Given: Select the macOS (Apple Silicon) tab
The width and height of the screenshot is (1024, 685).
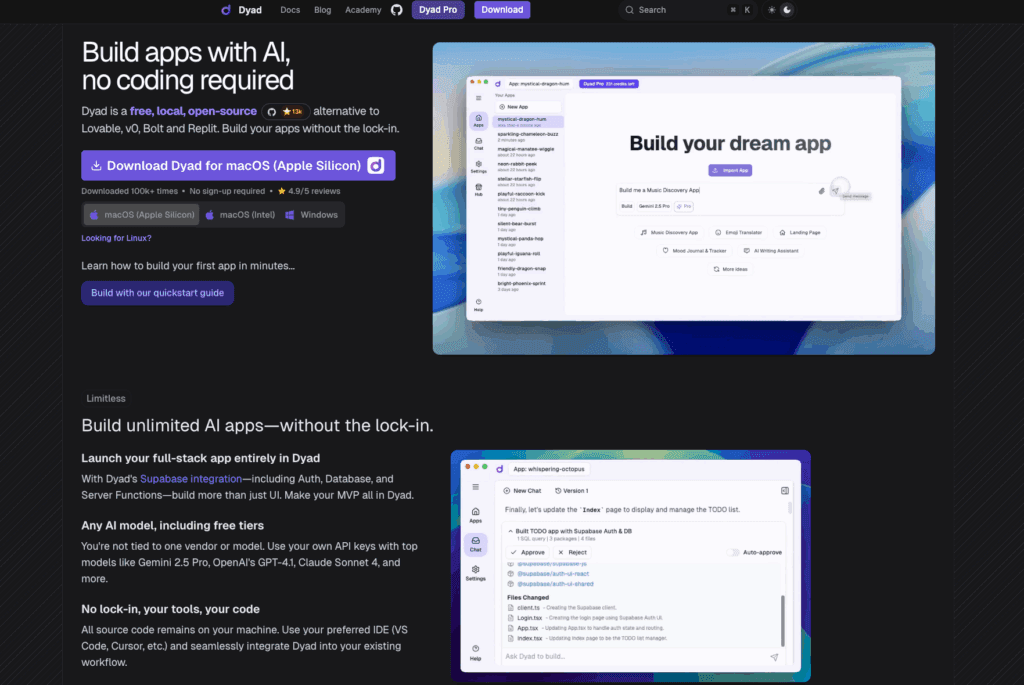Looking at the screenshot, I should (x=142, y=215).
